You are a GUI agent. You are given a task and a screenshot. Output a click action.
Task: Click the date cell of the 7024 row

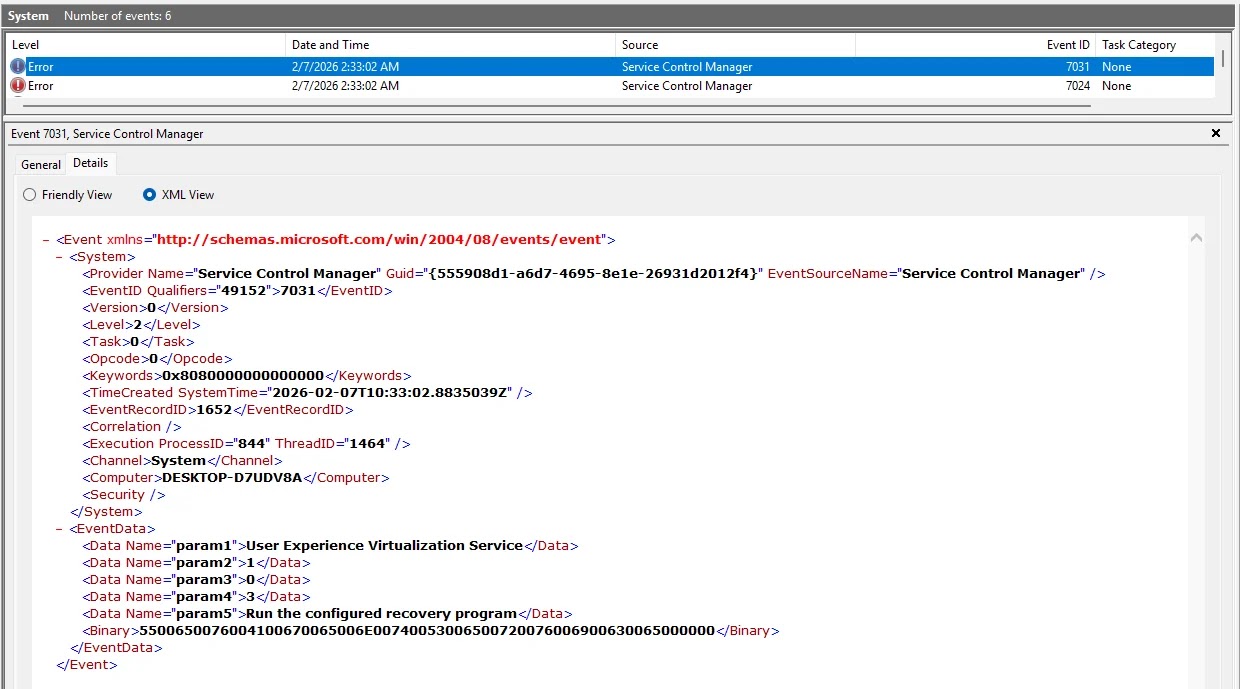[x=345, y=86]
